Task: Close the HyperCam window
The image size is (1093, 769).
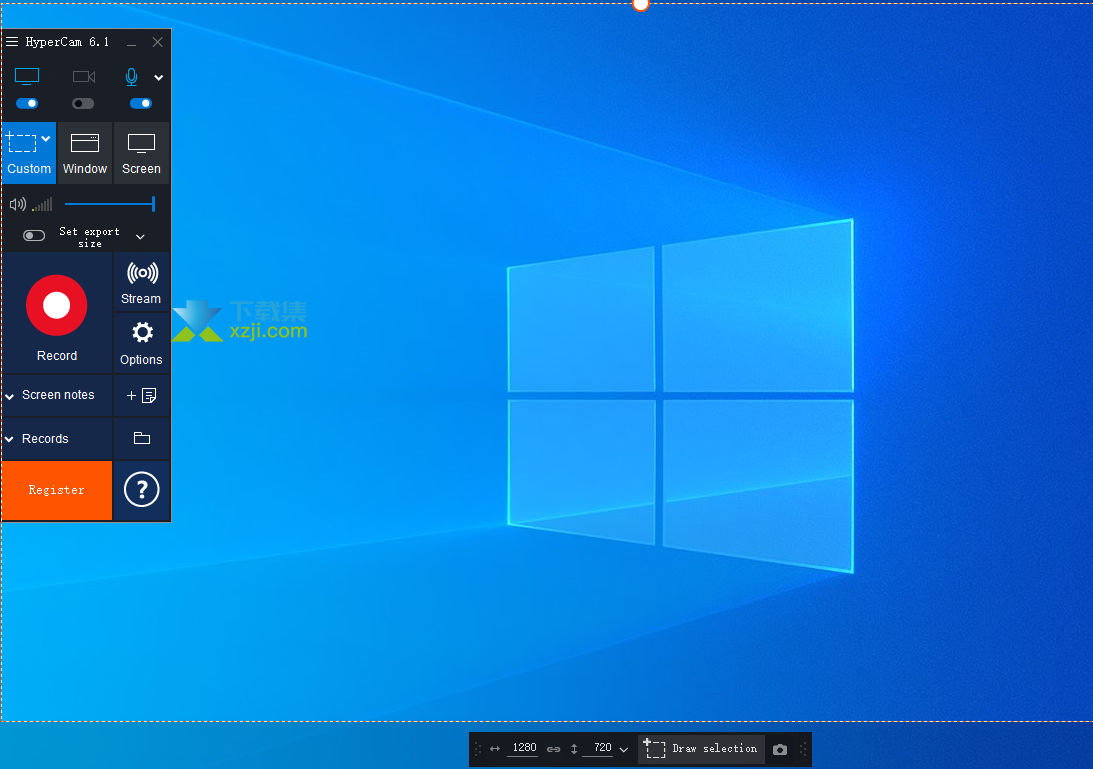Action: pos(158,42)
